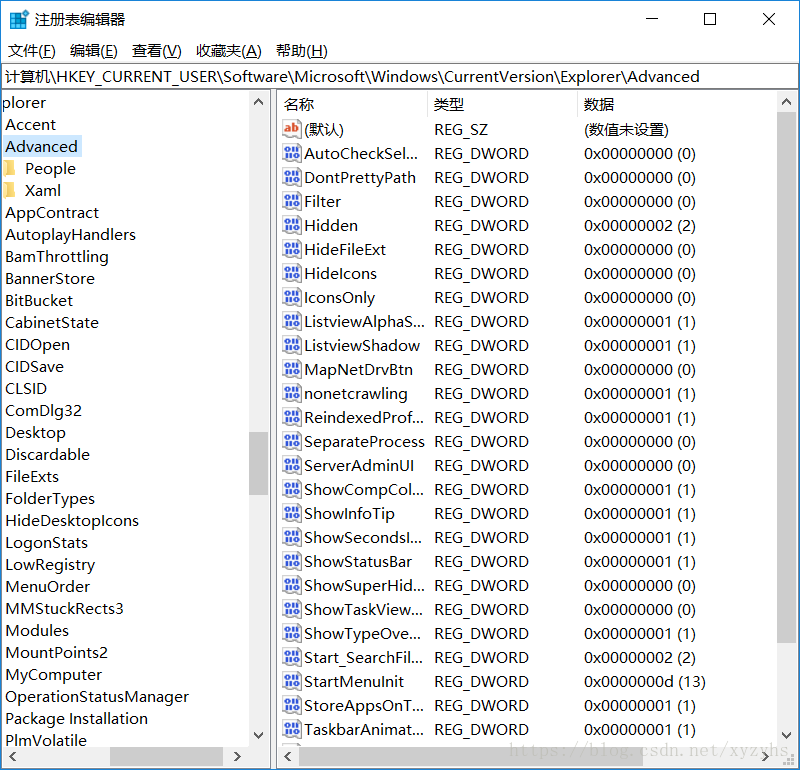Select the Advanced key in tree
Image resolution: width=800 pixels, height=770 pixels.
[42, 146]
